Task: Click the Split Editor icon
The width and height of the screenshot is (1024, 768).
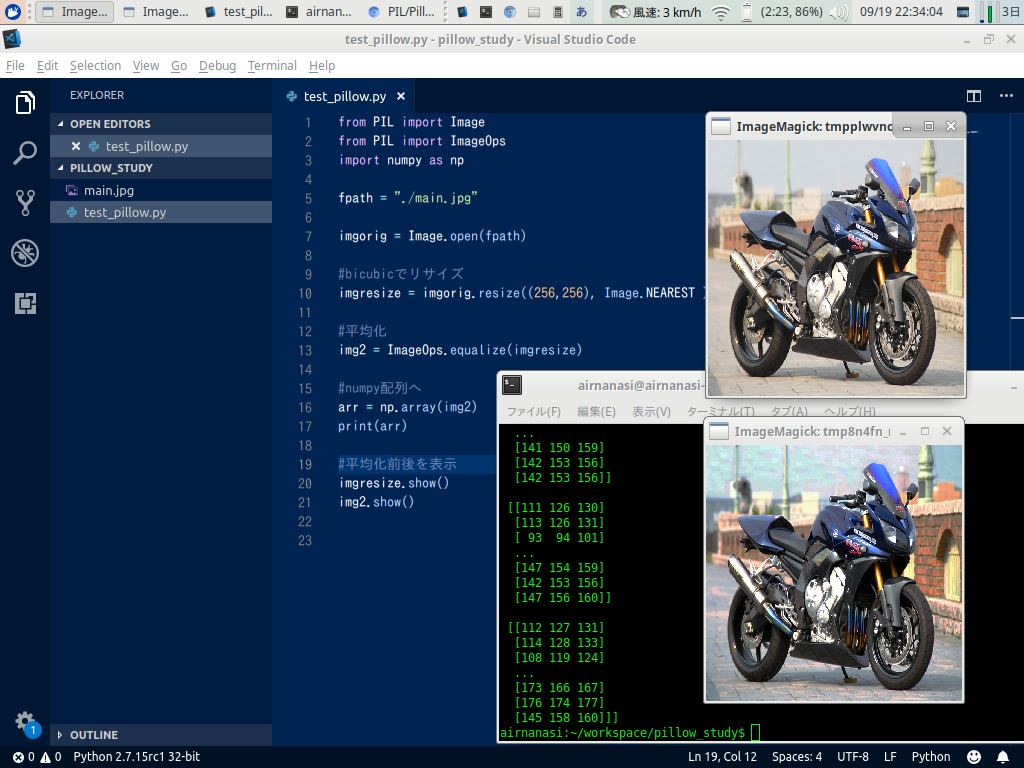Action: coord(974,95)
